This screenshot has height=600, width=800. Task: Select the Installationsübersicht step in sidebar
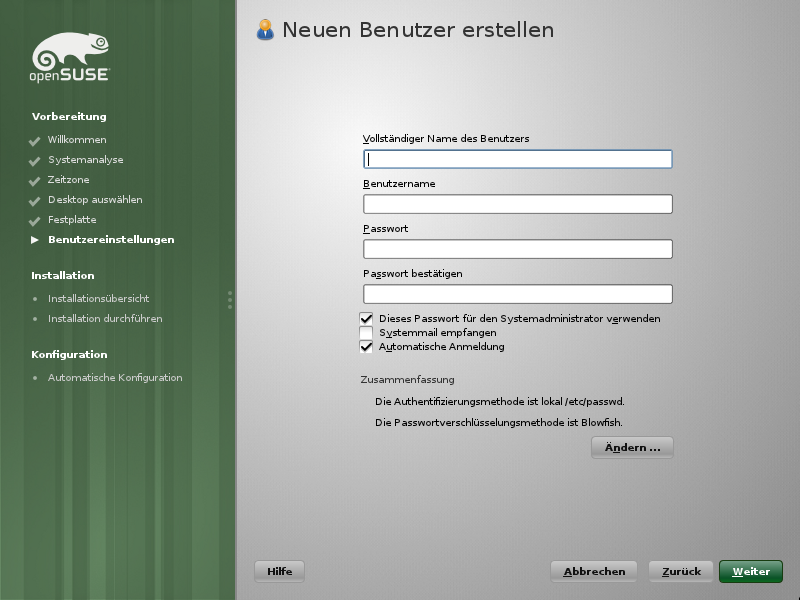click(x=98, y=299)
